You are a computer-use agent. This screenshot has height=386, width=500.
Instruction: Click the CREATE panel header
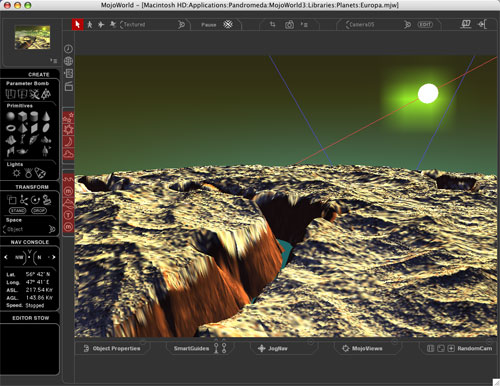[x=39, y=74]
